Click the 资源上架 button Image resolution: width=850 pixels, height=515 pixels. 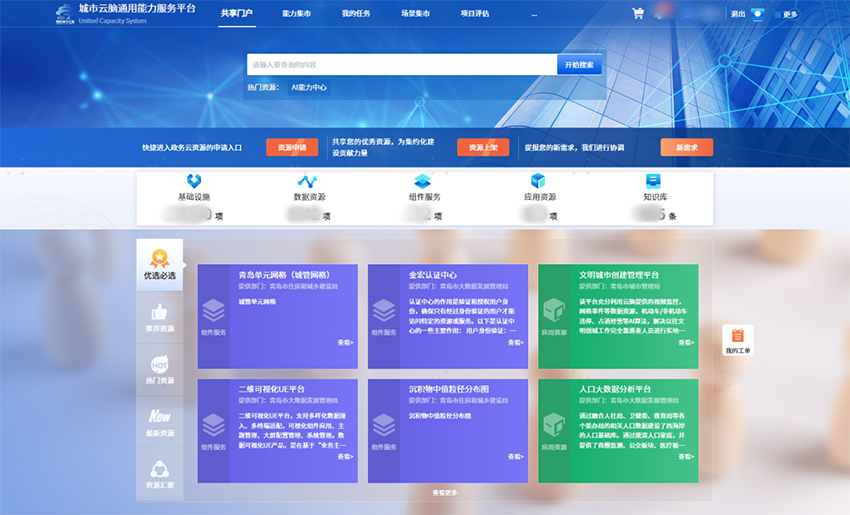point(483,147)
